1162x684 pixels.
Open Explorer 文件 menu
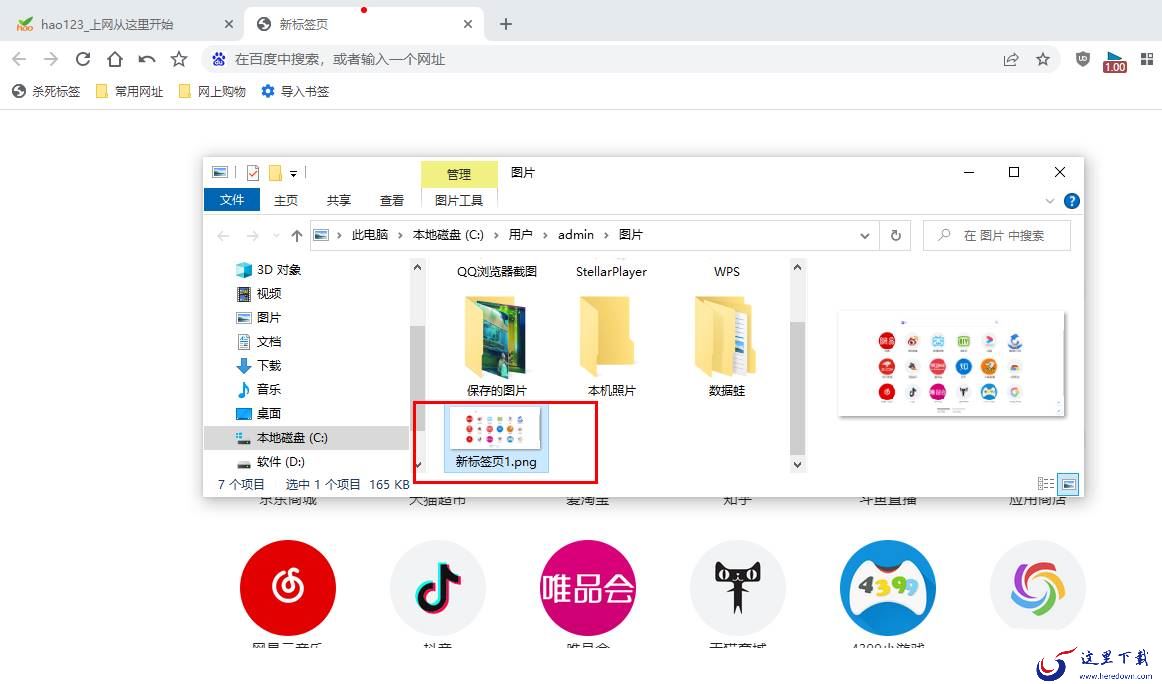pos(231,199)
